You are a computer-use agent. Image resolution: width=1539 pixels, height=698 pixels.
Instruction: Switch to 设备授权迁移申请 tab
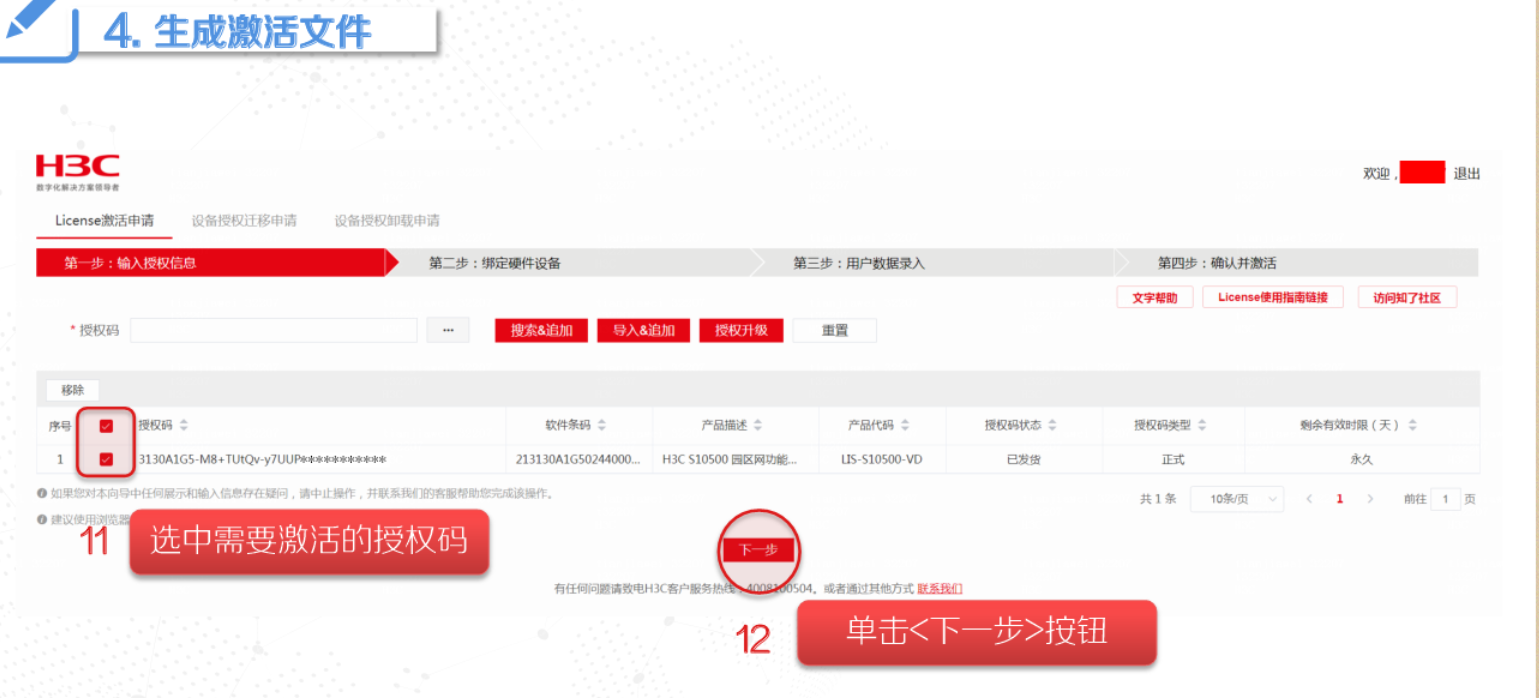(x=244, y=220)
